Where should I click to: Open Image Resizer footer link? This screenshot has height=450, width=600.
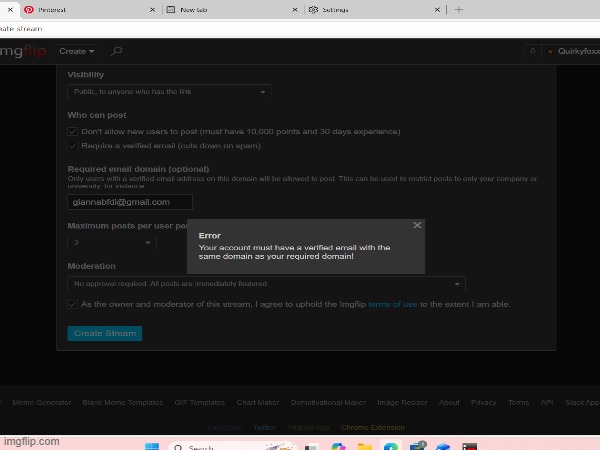[x=402, y=403]
